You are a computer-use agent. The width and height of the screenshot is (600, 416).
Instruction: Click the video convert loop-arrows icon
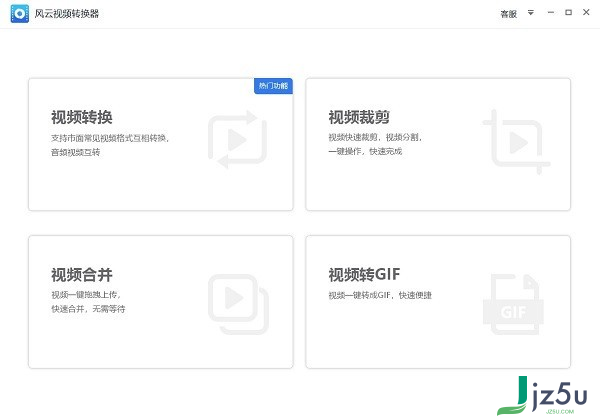tap(238, 139)
